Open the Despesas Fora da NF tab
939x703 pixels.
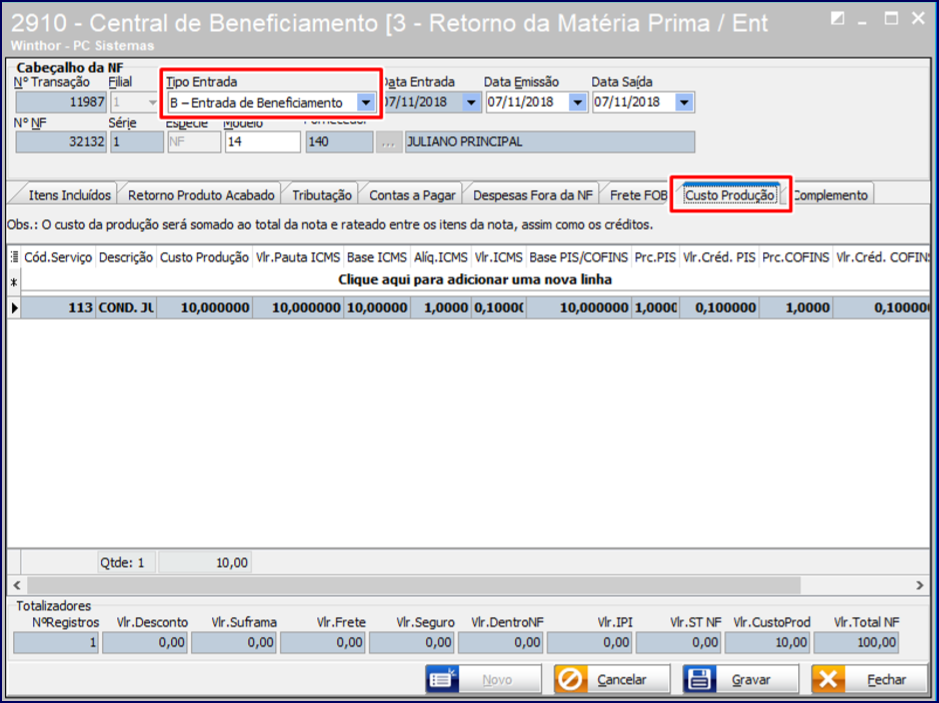532,195
